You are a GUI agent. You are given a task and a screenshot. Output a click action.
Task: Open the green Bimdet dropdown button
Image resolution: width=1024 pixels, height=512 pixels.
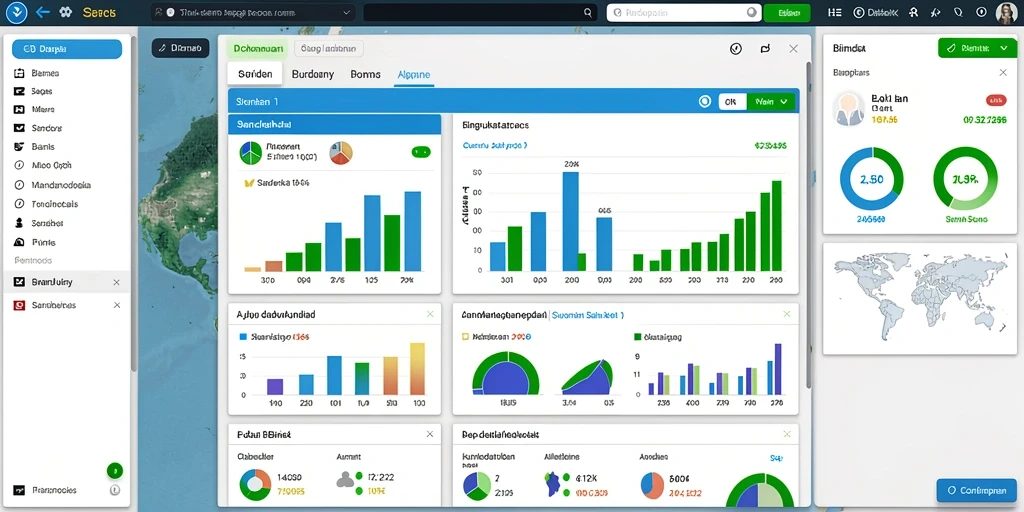[x=975, y=48]
